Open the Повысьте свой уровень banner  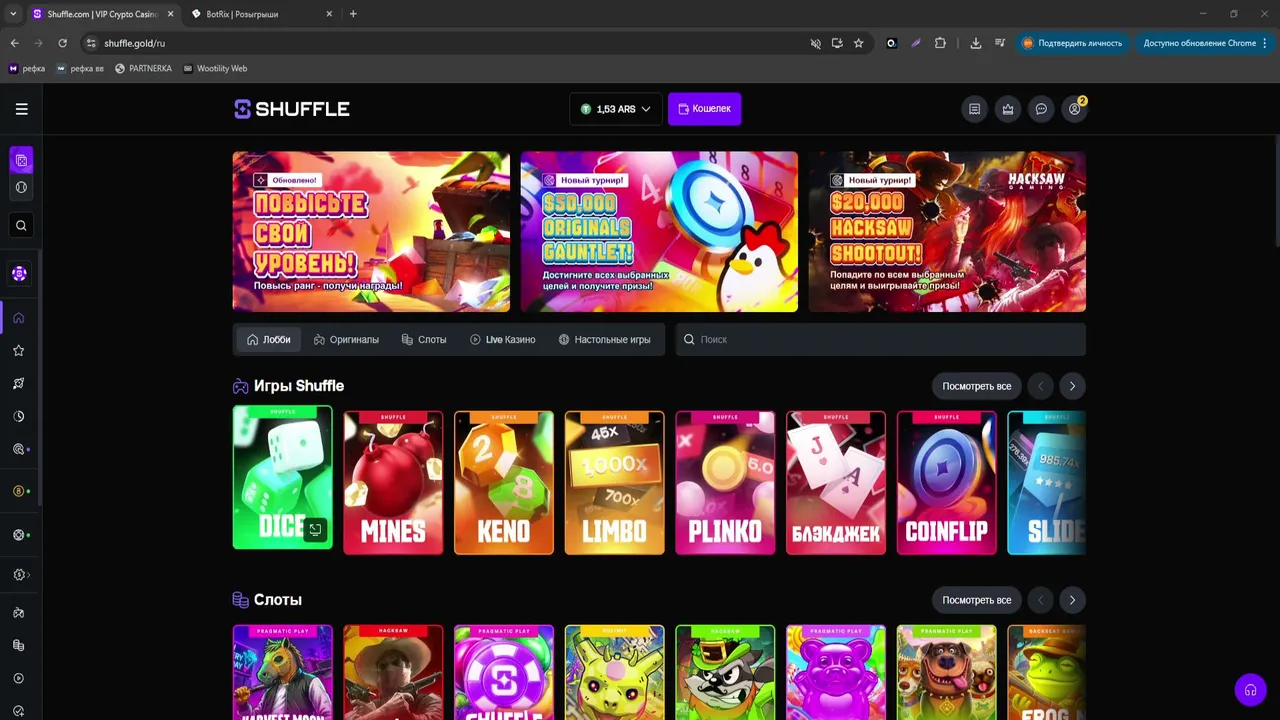[371, 232]
